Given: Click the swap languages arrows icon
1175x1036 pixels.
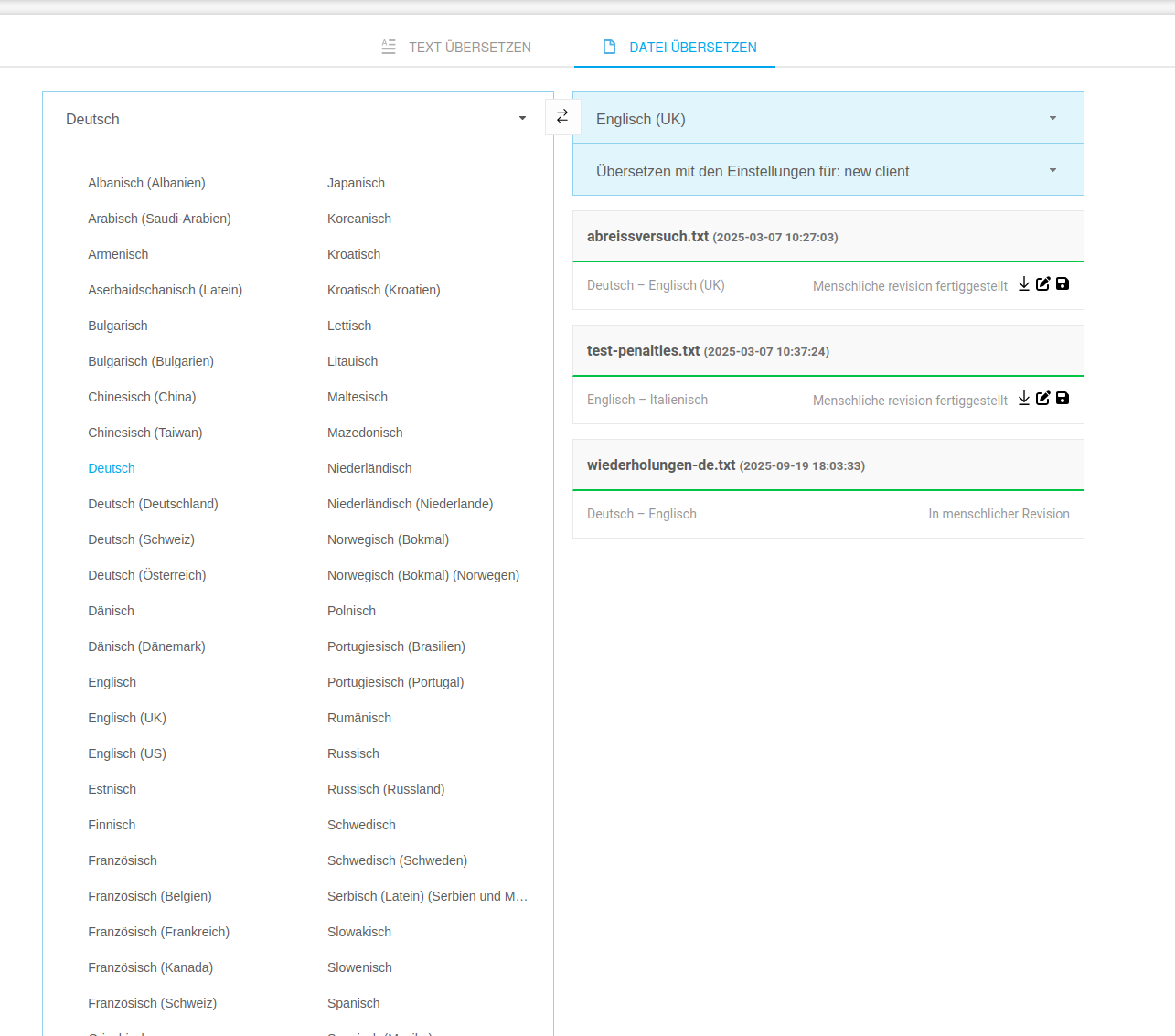Looking at the screenshot, I should pyautogui.click(x=562, y=116).
